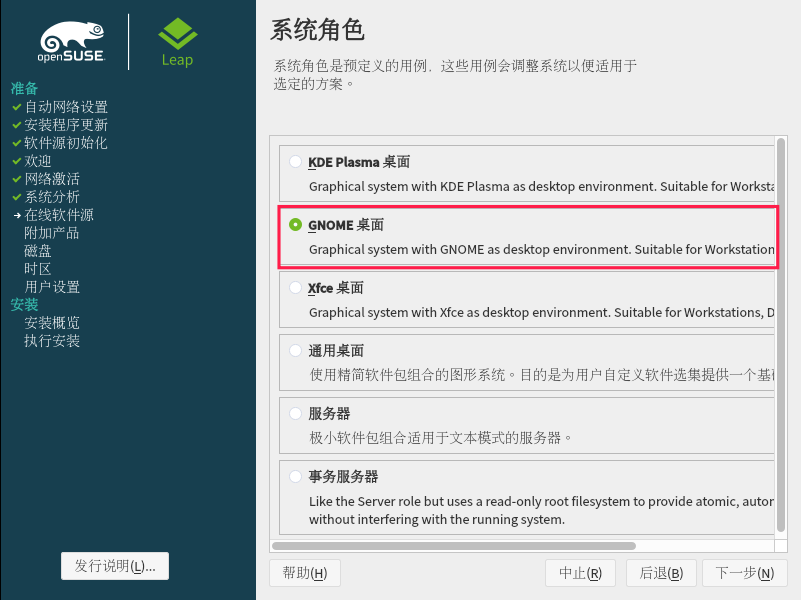
Task: Click the GNOME desktop environment description text
Action: pos(541,249)
